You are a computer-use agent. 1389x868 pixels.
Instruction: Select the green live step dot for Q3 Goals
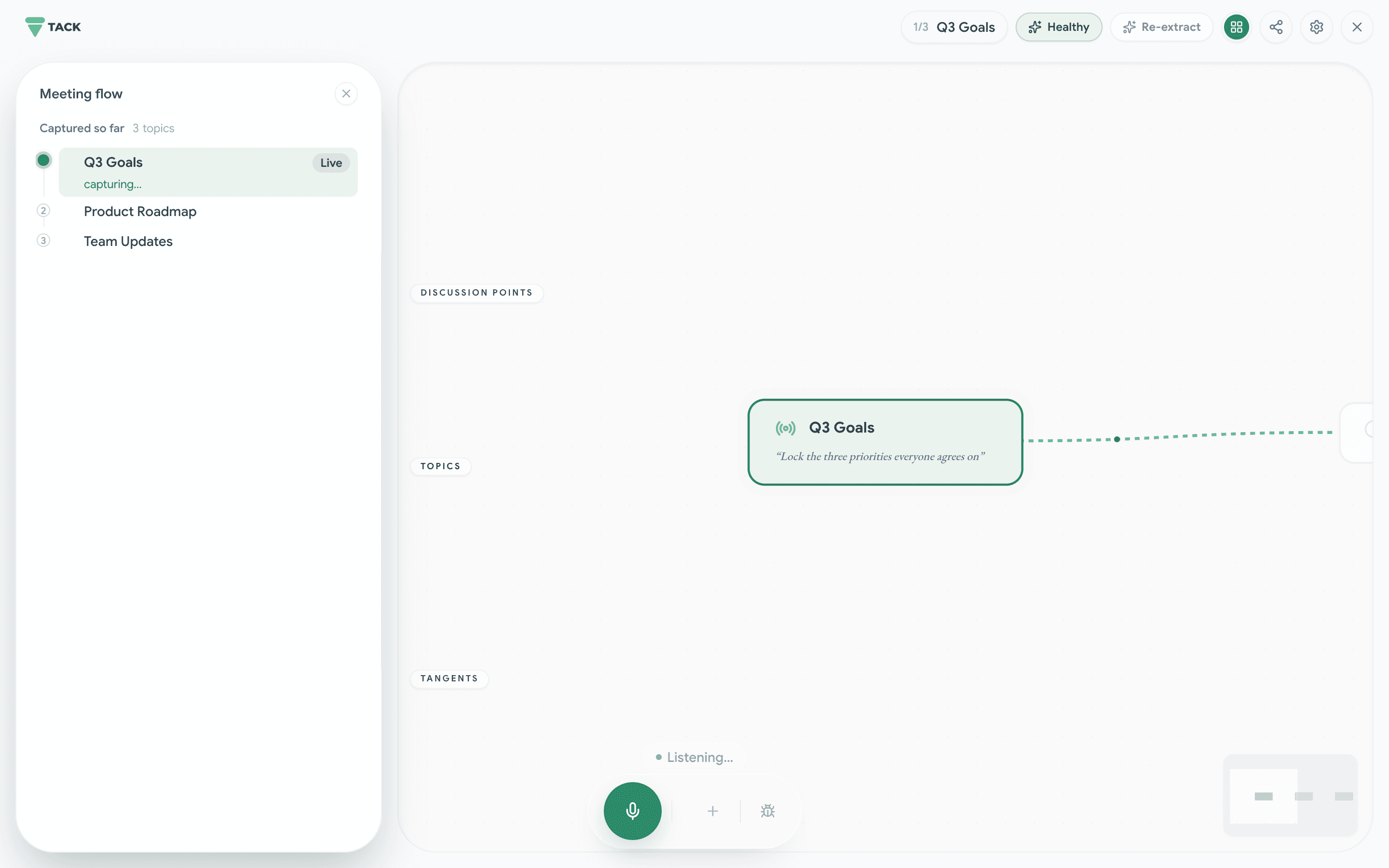click(43, 160)
